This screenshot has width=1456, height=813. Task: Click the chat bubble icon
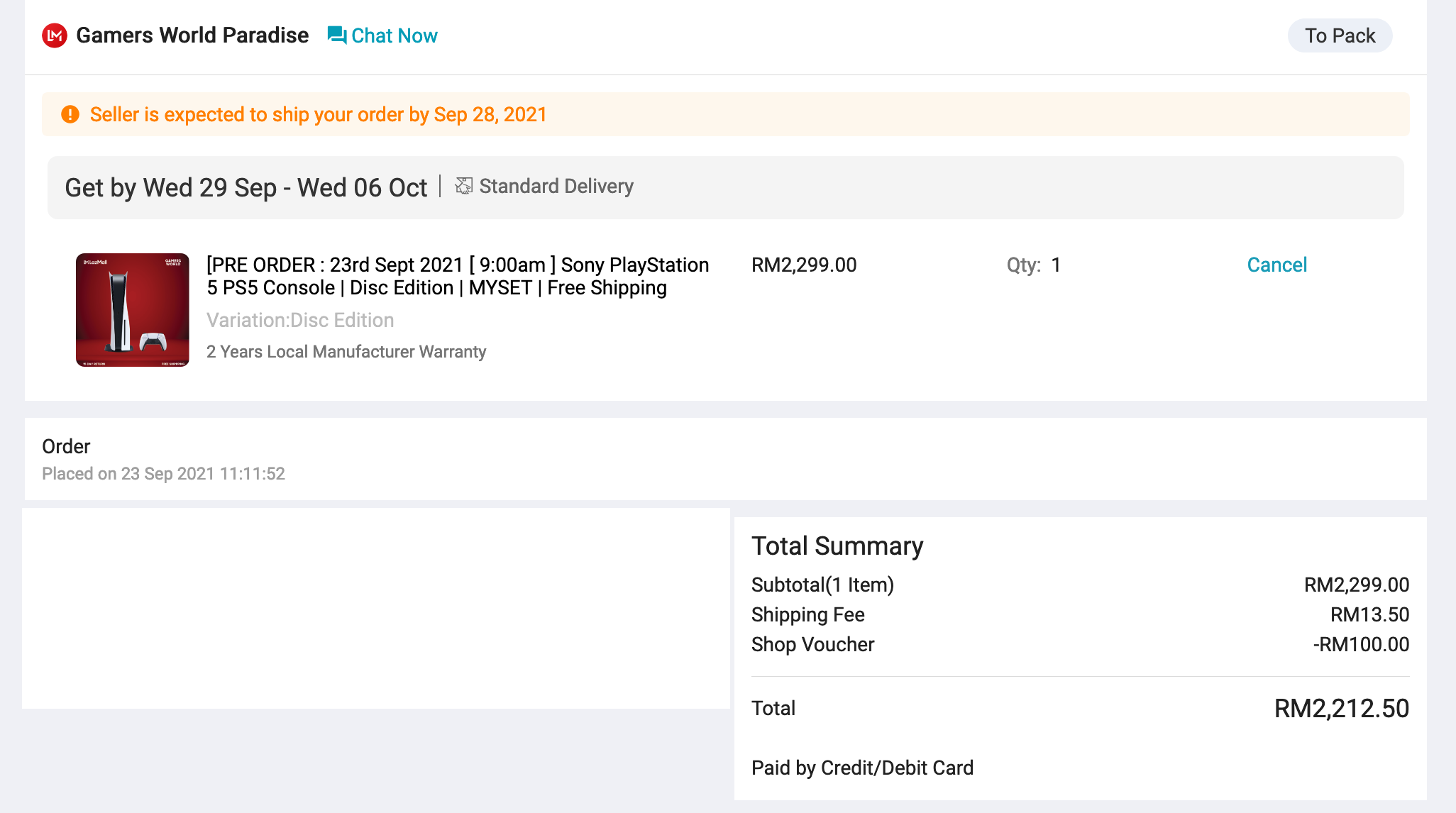(x=336, y=35)
